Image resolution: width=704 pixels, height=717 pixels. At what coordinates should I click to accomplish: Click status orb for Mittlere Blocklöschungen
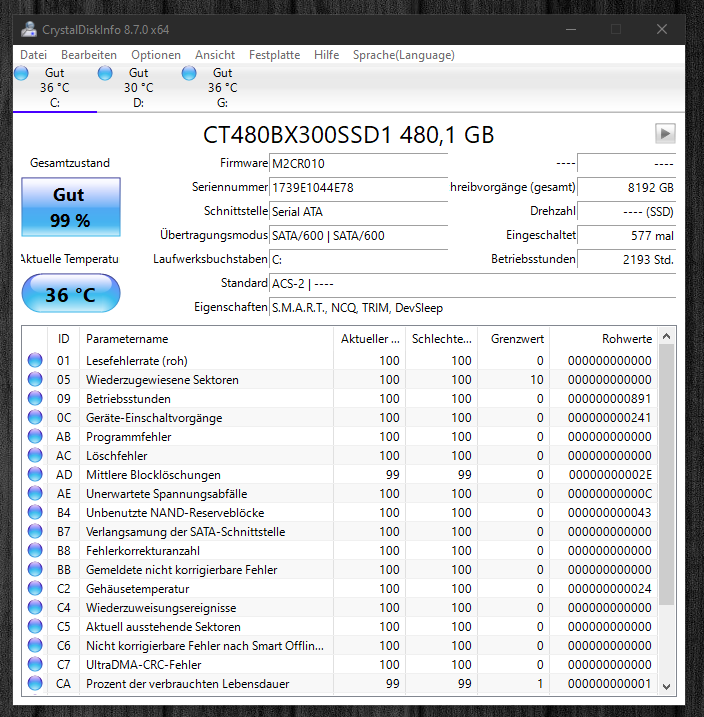click(x=35, y=475)
